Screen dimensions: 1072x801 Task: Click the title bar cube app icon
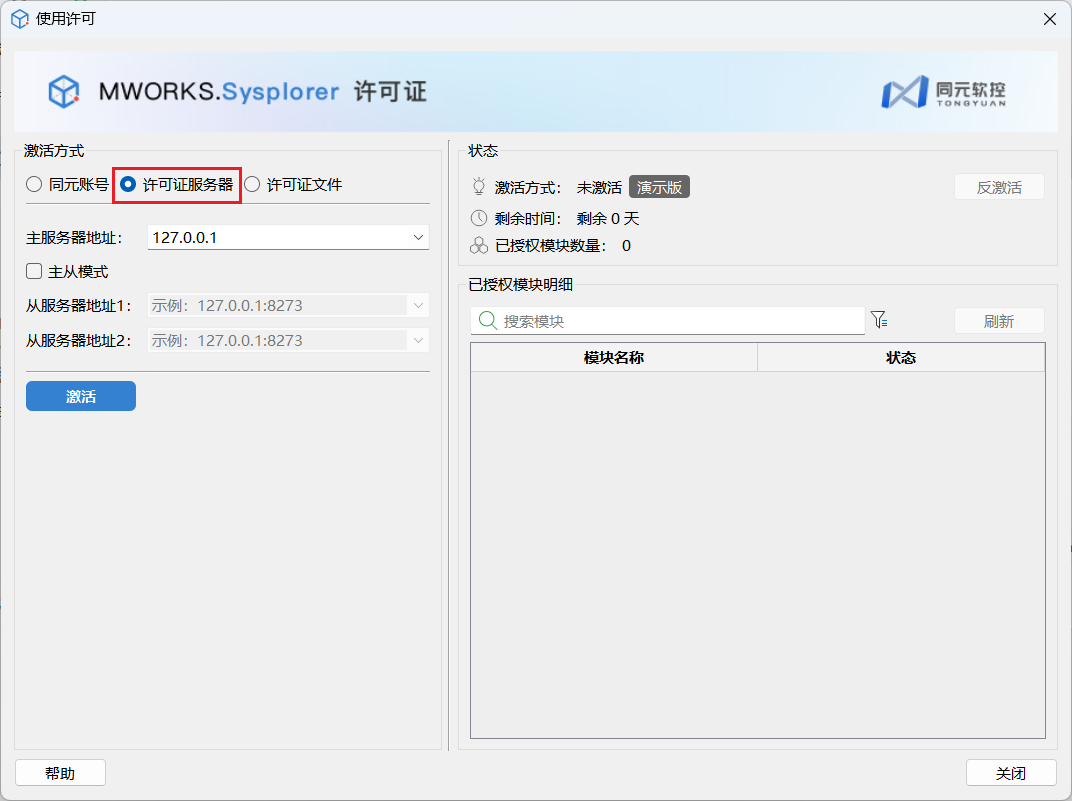[19, 19]
